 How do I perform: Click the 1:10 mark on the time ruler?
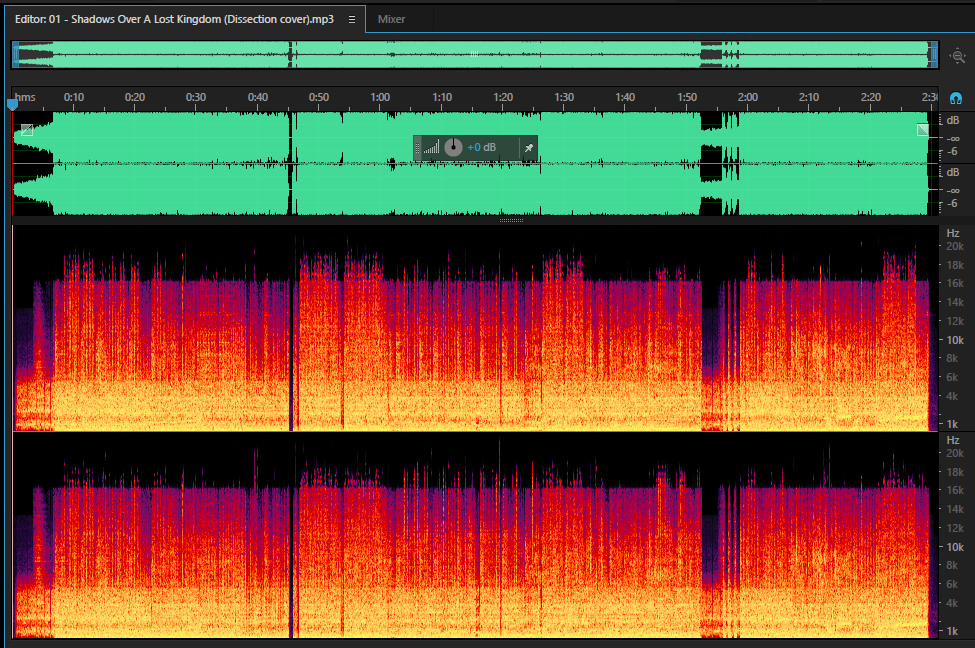click(x=442, y=98)
